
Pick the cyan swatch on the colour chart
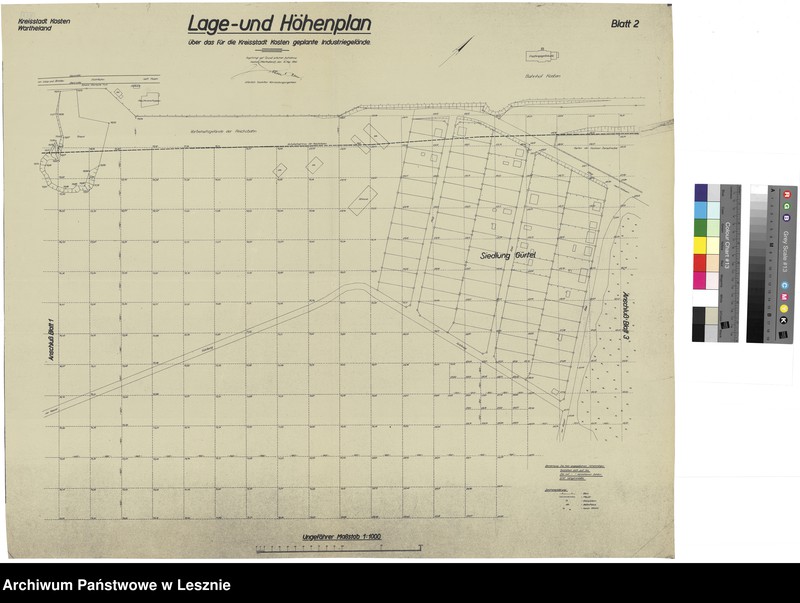click(700, 209)
